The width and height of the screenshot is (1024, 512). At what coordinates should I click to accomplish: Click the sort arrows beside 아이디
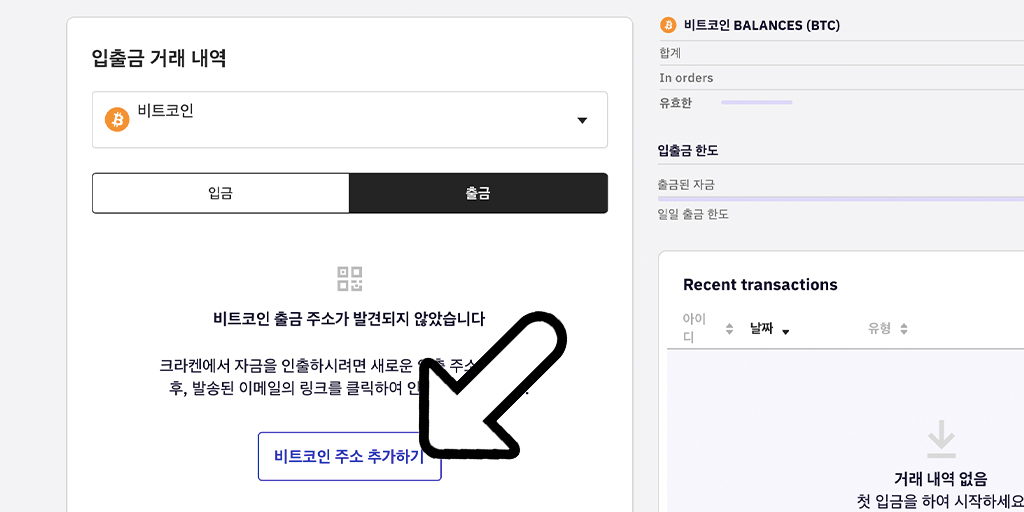pyautogui.click(x=729, y=330)
